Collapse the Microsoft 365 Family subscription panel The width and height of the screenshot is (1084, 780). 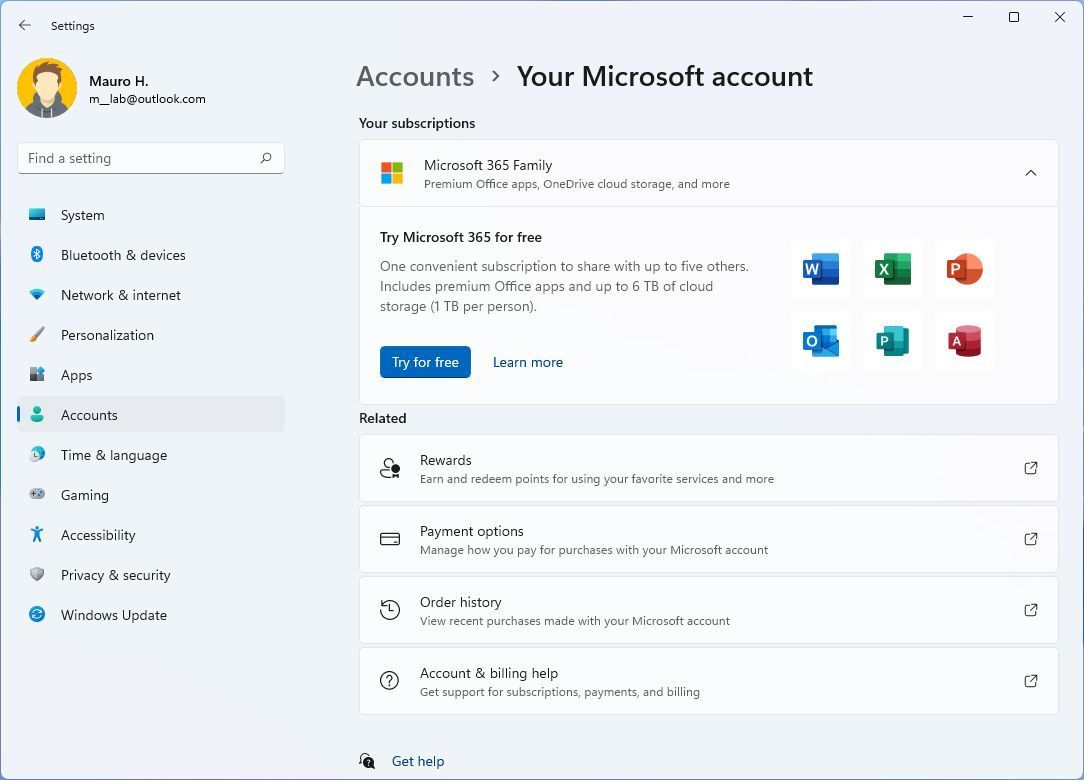(x=1031, y=172)
